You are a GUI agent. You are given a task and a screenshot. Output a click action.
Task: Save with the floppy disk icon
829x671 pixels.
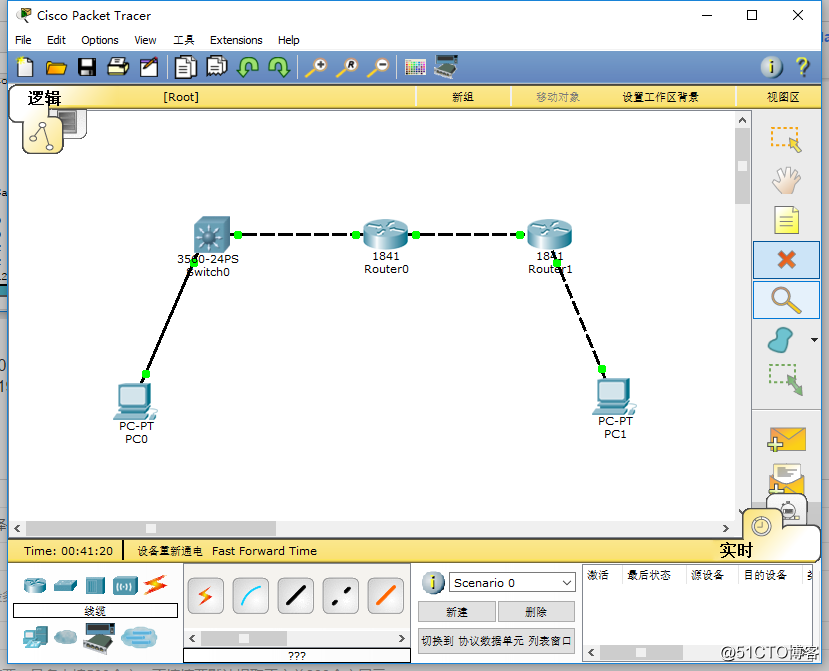coord(87,67)
